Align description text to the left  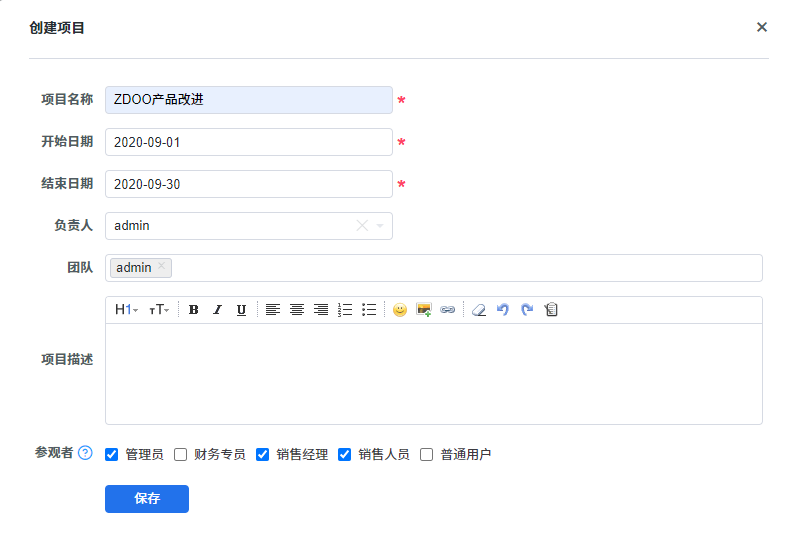(x=273, y=309)
